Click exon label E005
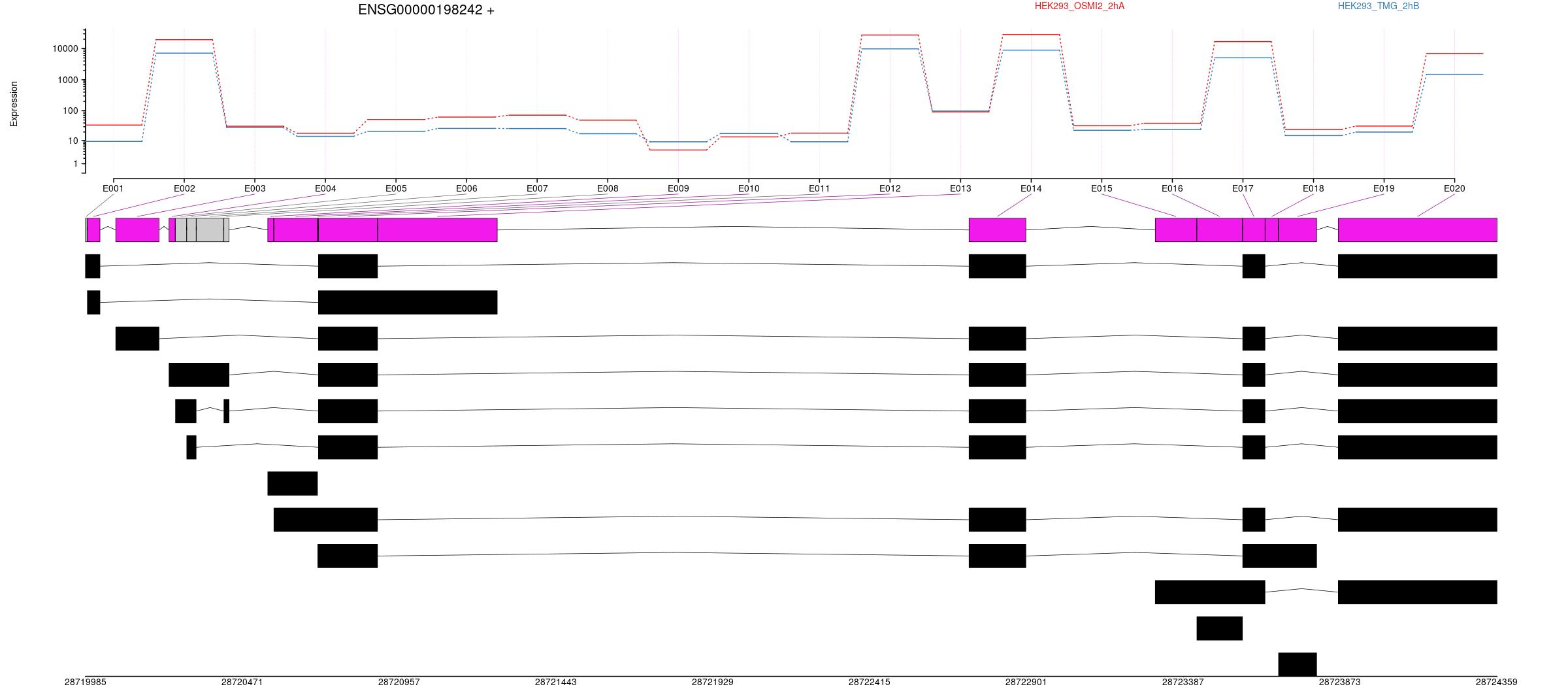The height and width of the screenshot is (693, 1568). (396, 188)
